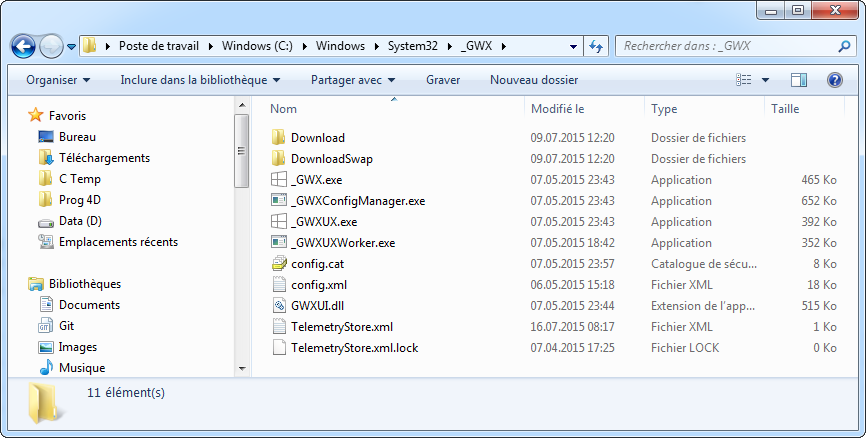Open the Help question mark icon
This screenshot has height=438, width=866.
[834, 80]
